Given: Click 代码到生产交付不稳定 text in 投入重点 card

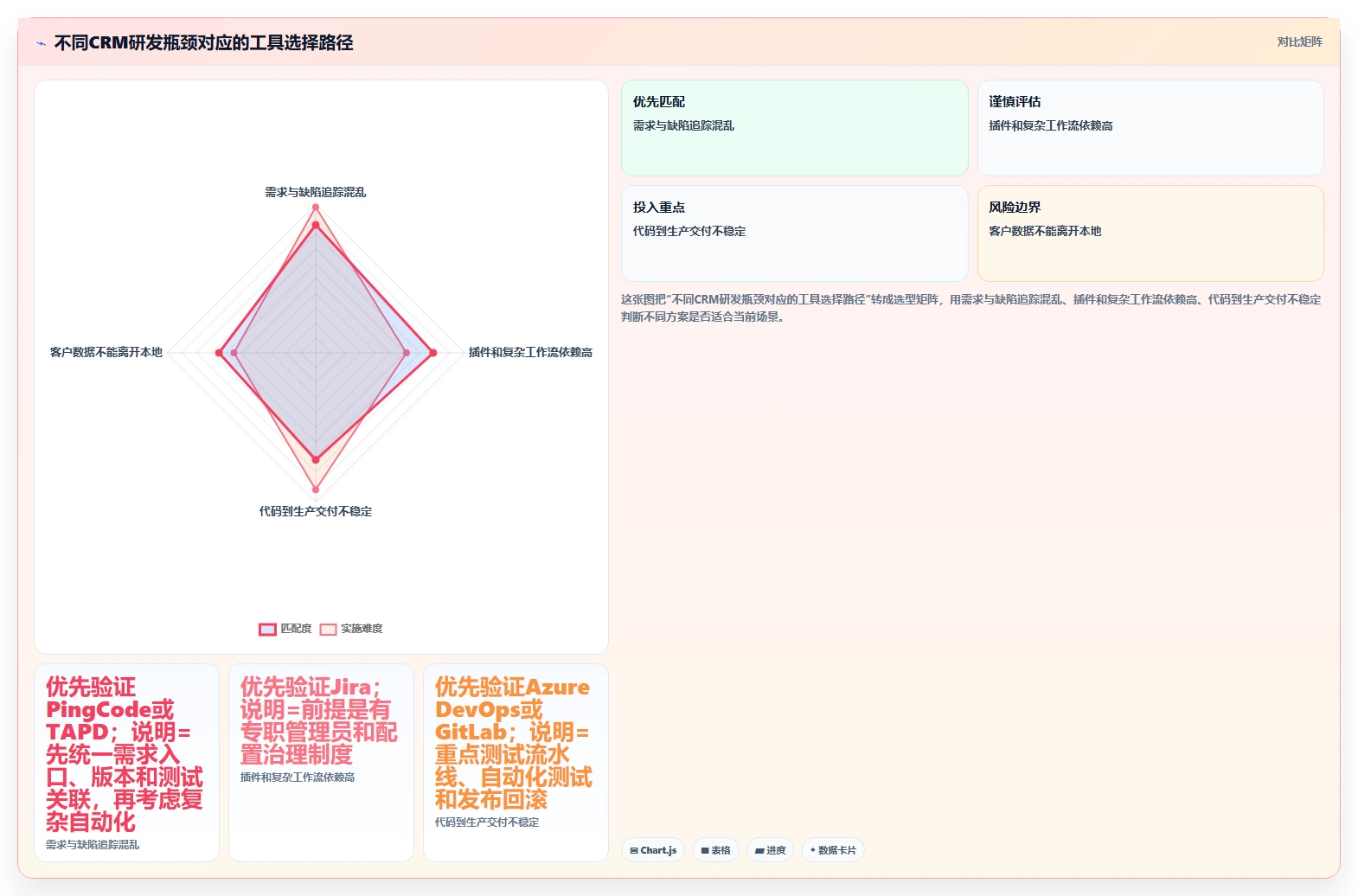Looking at the screenshot, I should coord(689,231).
